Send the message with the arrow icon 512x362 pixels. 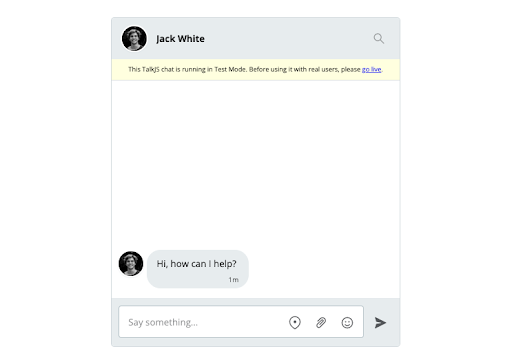[x=380, y=322]
